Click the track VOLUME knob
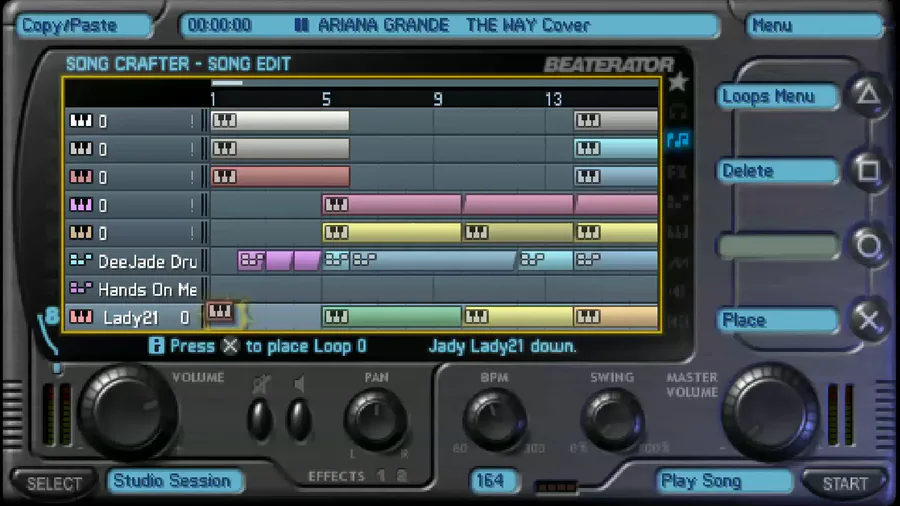The height and width of the screenshot is (506, 900). [127, 410]
